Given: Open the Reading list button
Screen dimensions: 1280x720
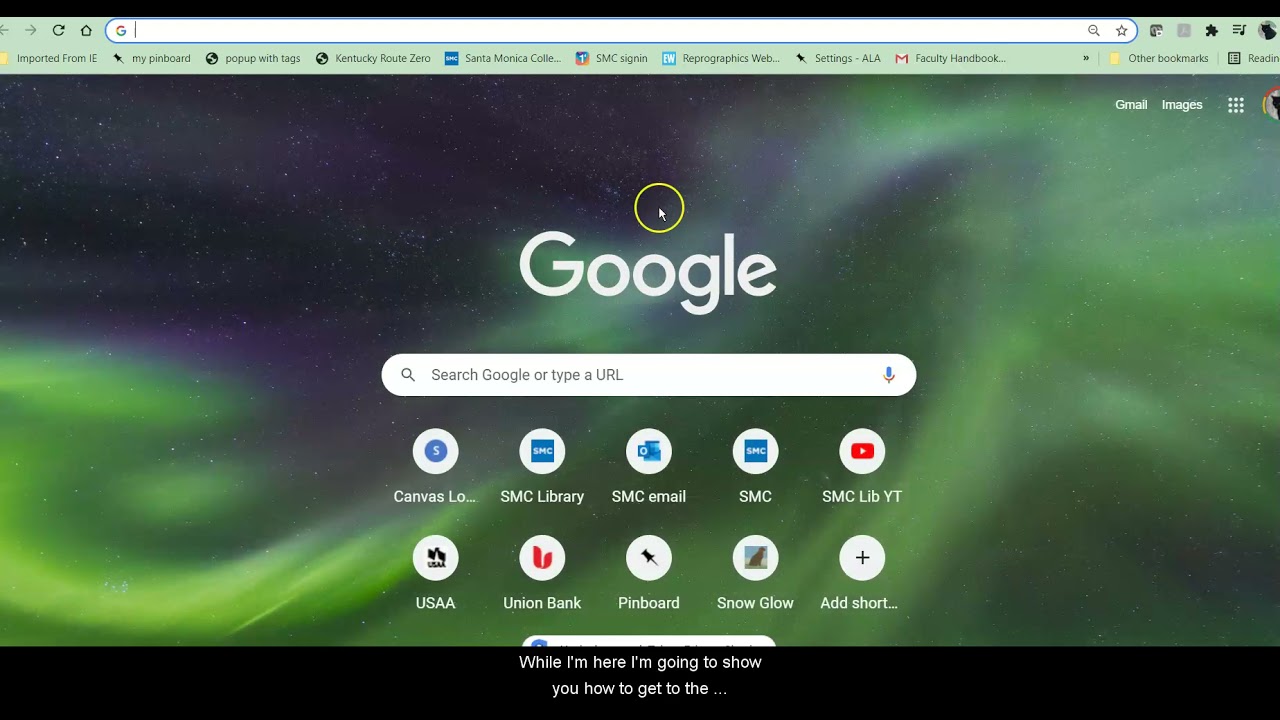Looking at the screenshot, I should click(1254, 58).
